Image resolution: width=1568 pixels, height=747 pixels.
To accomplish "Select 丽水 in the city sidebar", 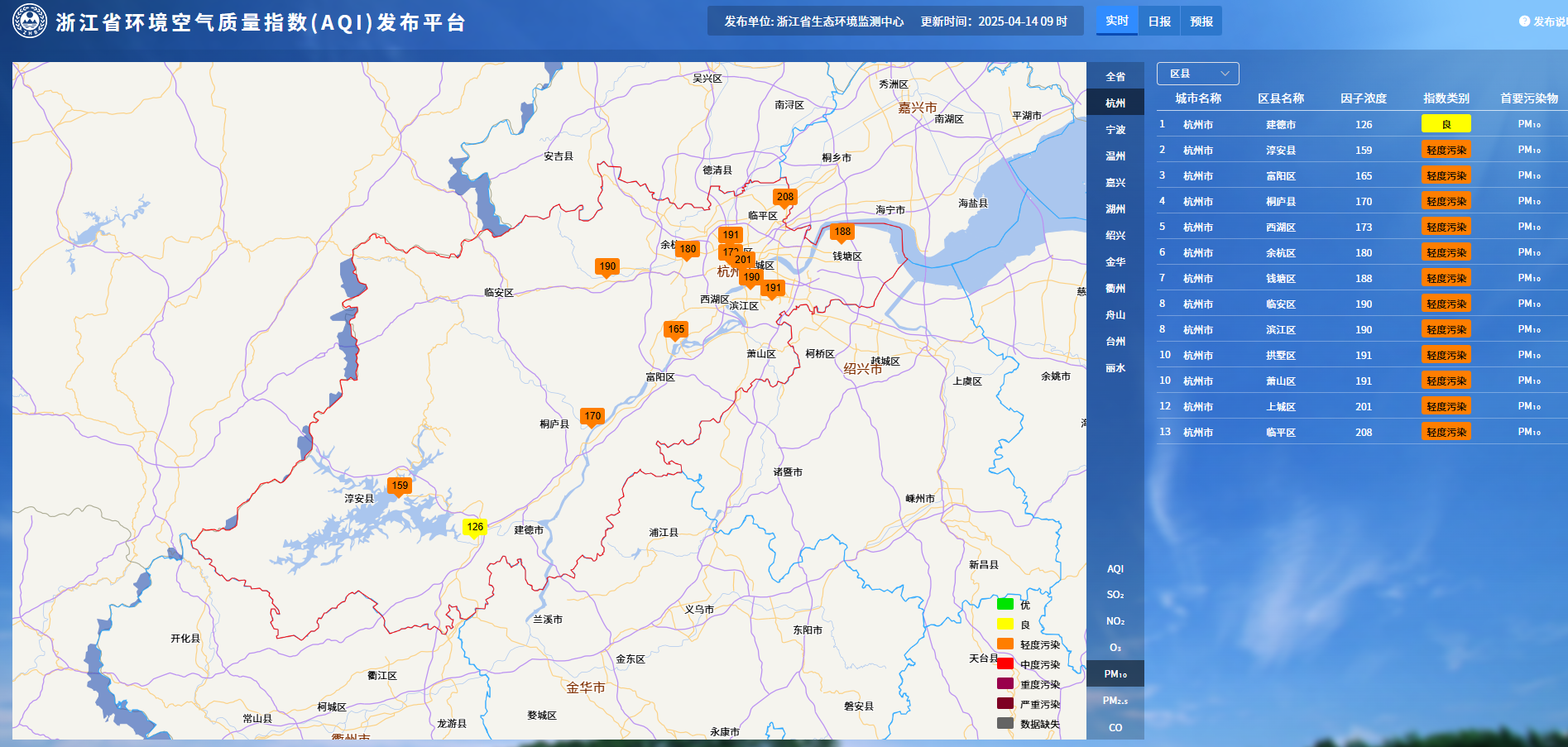I will pyautogui.click(x=1115, y=368).
